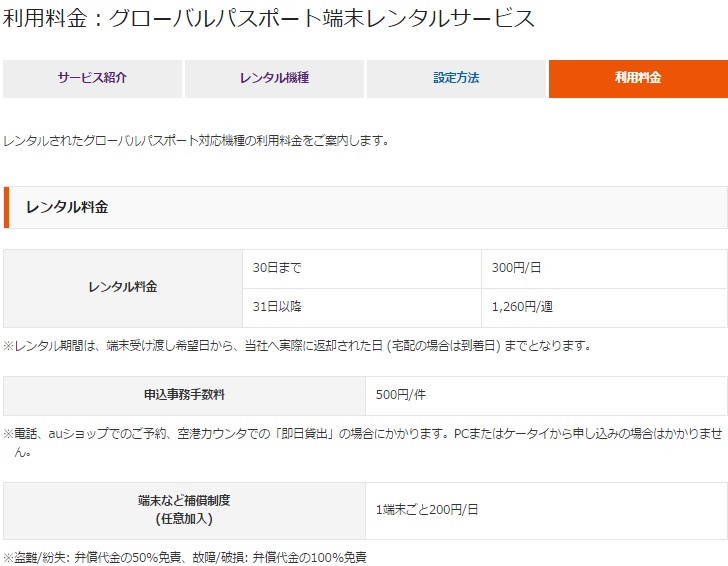
Task: Click the note beginning ※レンタル期間は
Action: (x=297, y=346)
